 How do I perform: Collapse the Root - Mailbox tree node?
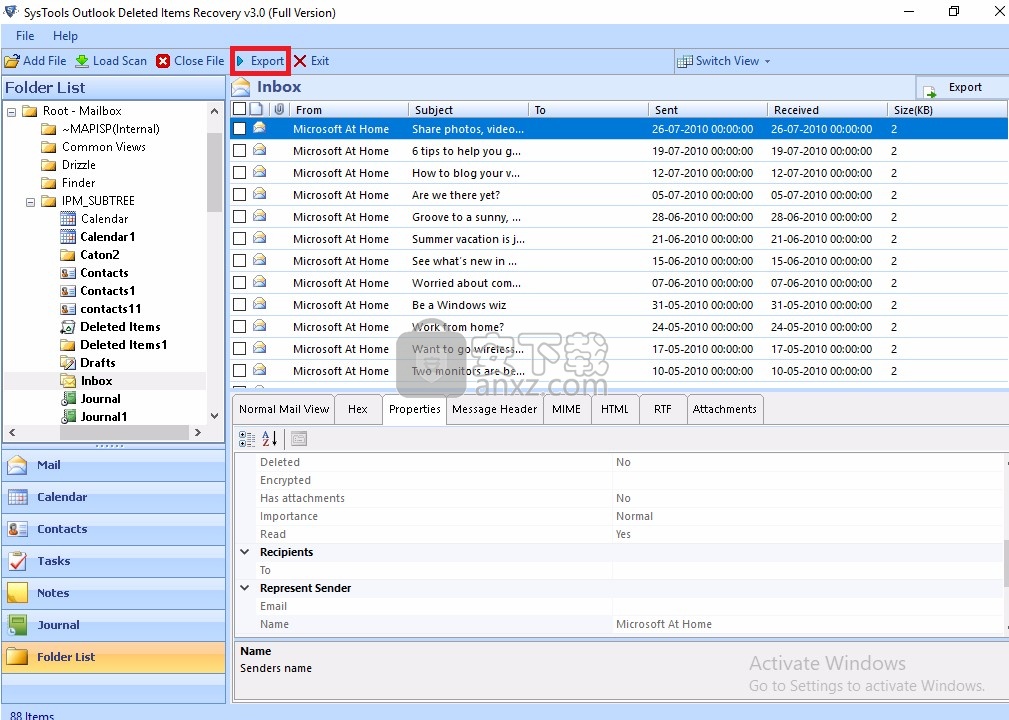[12, 111]
